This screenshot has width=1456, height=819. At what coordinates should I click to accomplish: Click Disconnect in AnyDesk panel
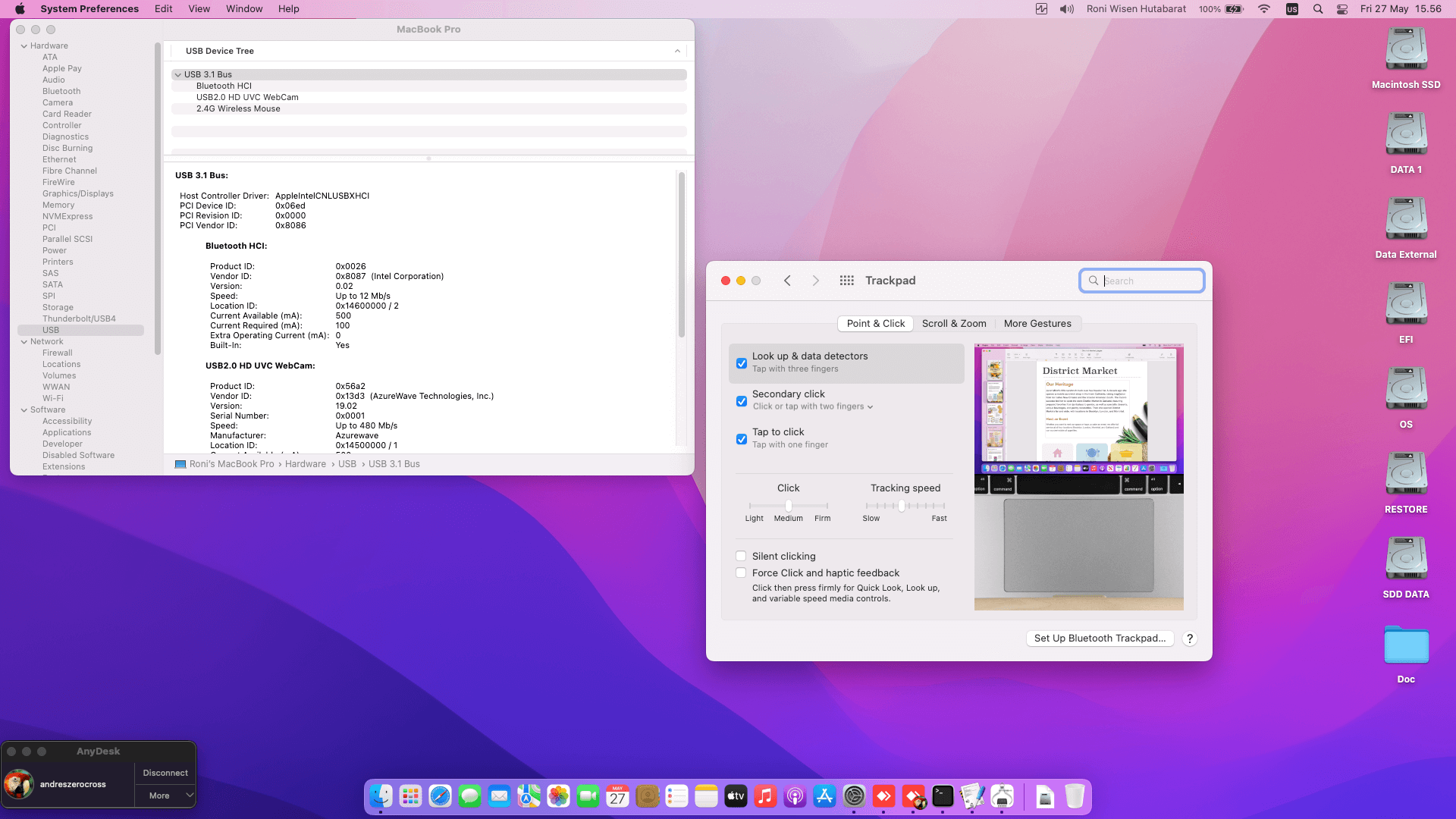[165, 773]
